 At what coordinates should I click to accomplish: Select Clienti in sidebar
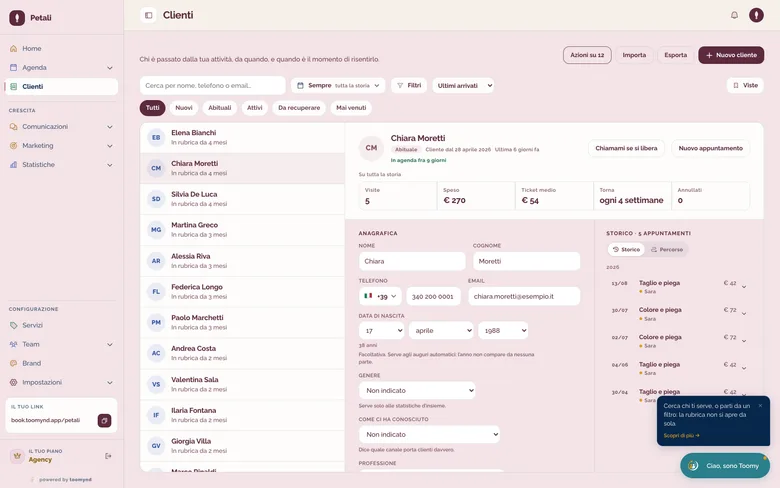61,86
